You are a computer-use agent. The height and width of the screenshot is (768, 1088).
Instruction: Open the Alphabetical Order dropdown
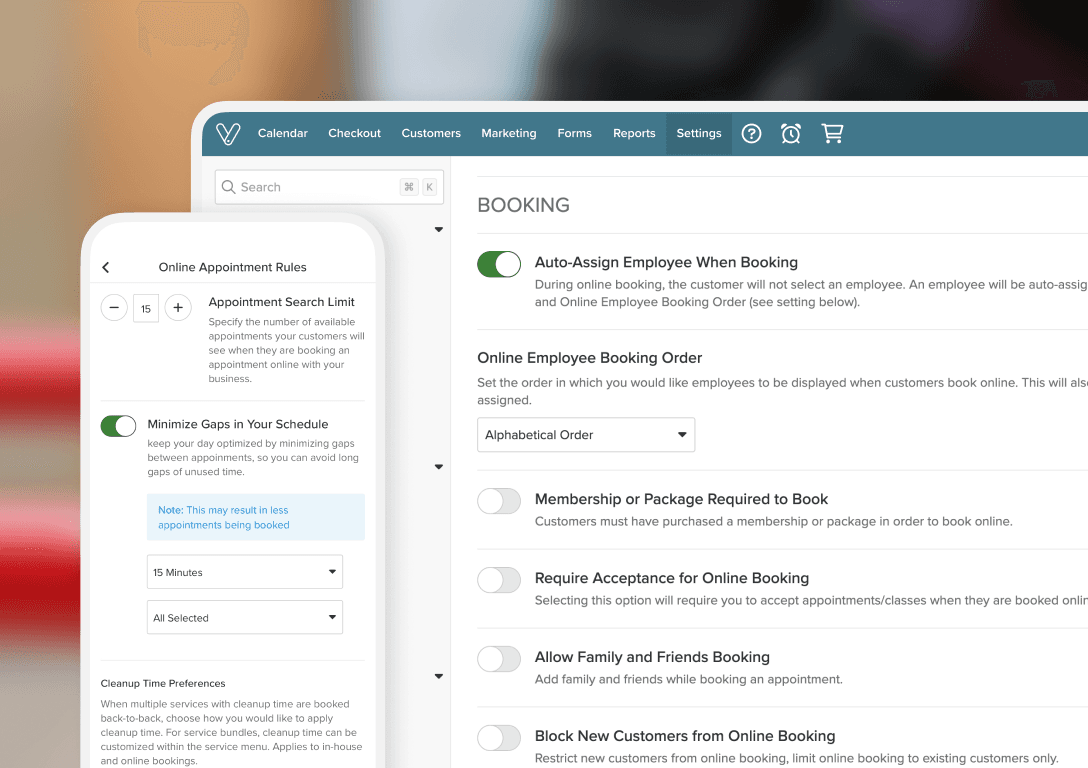pyautogui.click(x=586, y=435)
